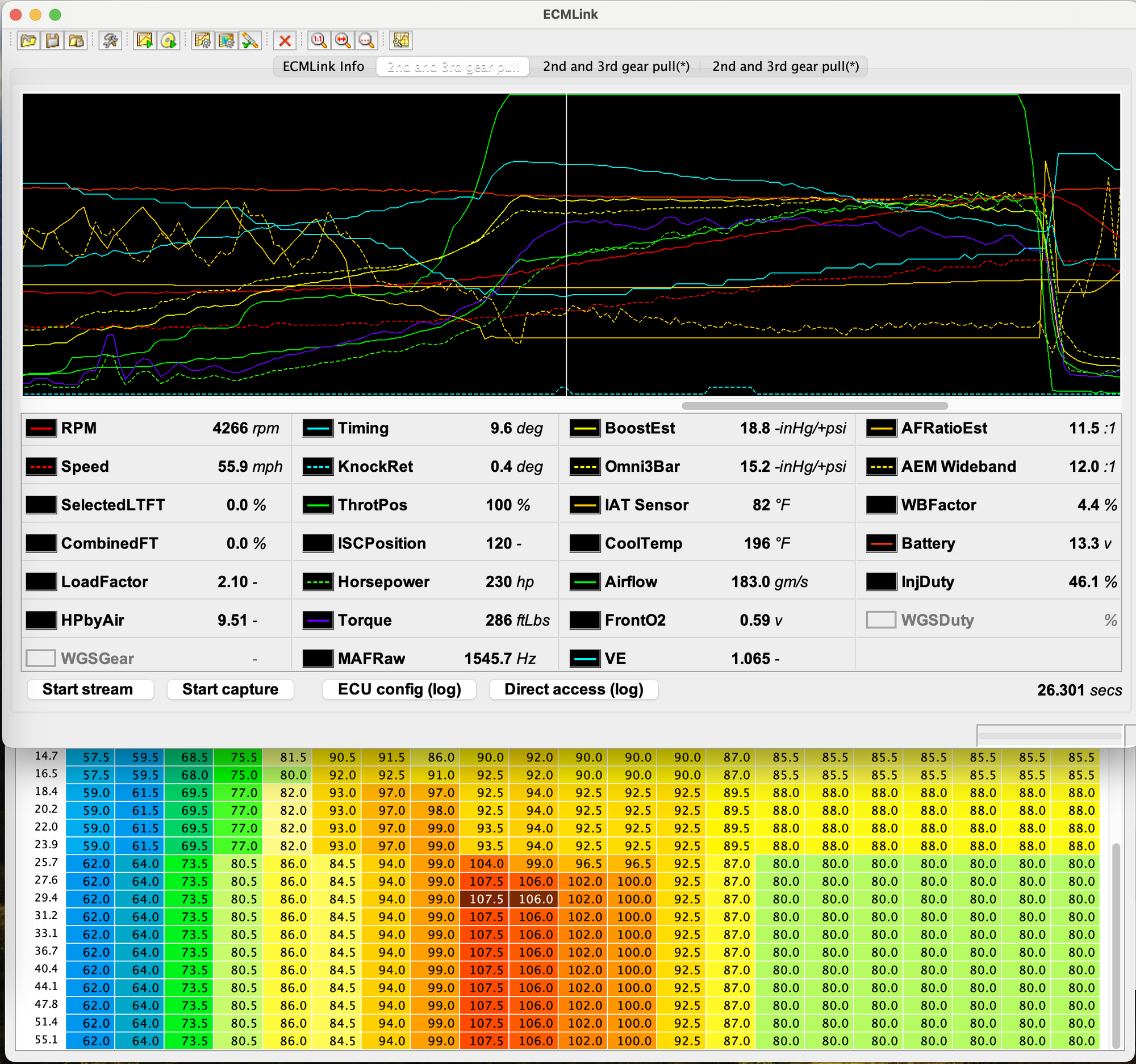Click the Save As folder-with-disk icon
Viewport: 1136px width, 1064px height.
click(x=76, y=40)
